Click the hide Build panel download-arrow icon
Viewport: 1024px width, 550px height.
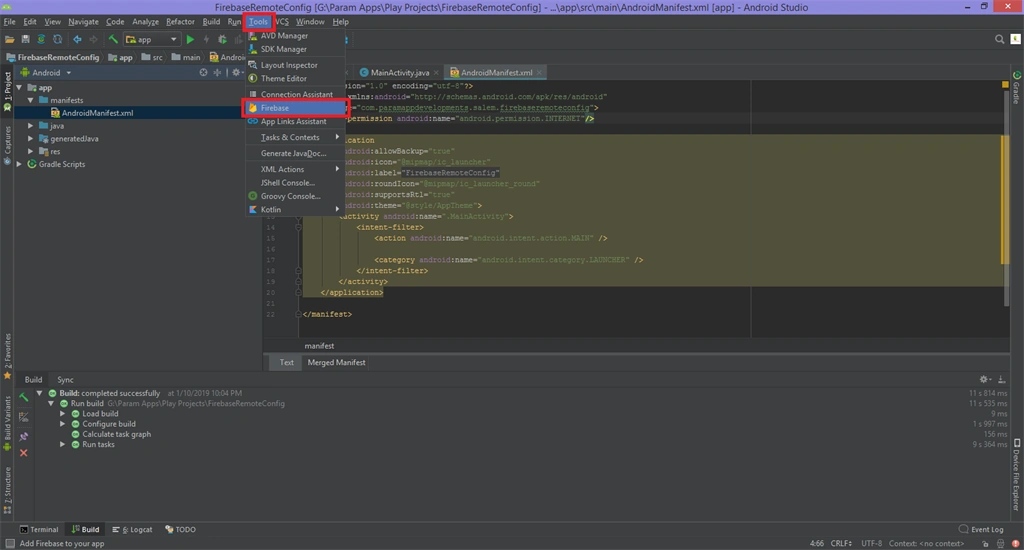pos(1001,379)
